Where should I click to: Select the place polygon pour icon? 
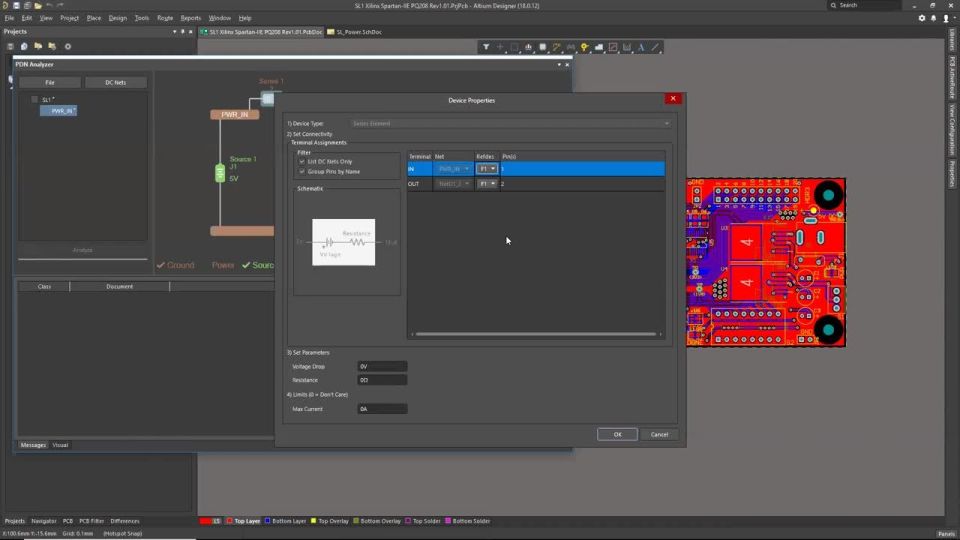coord(599,47)
